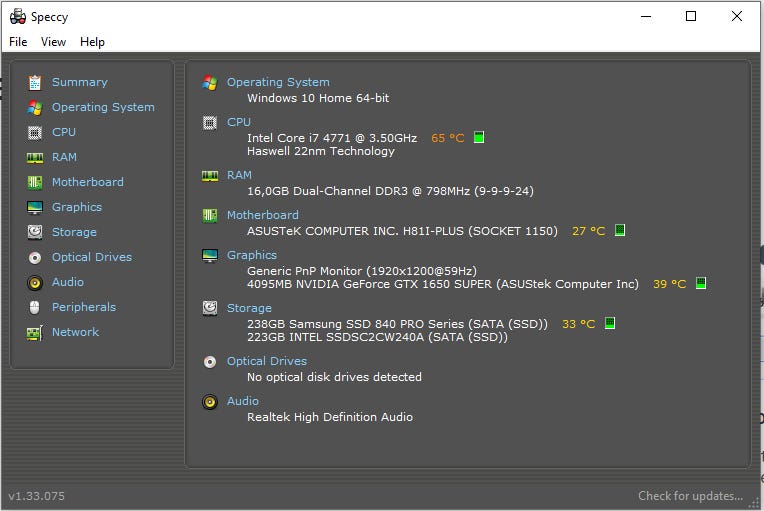Click the status icon beside storage 33 °C

click(x=610, y=323)
